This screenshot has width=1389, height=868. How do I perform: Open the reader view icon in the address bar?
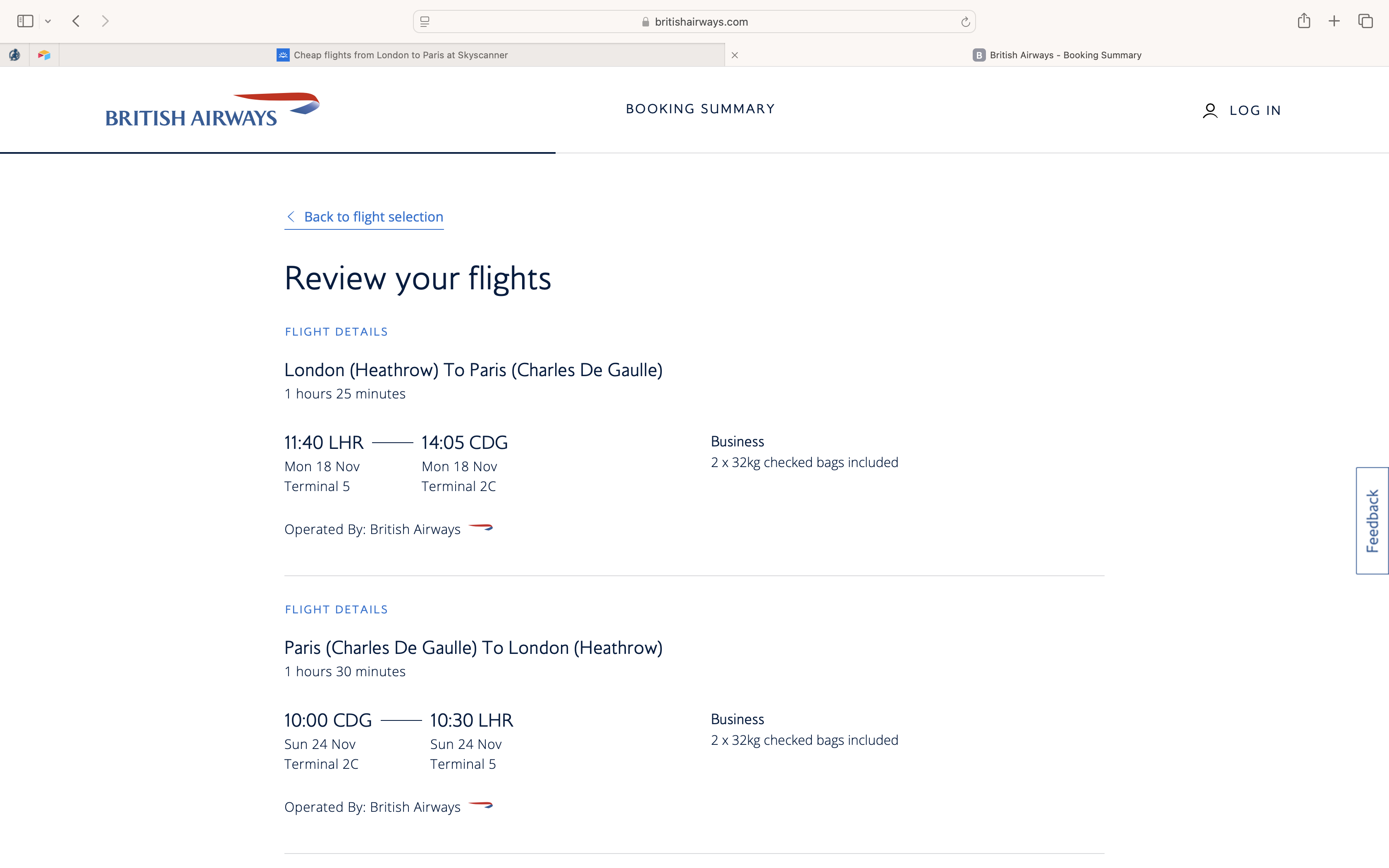click(x=425, y=22)
